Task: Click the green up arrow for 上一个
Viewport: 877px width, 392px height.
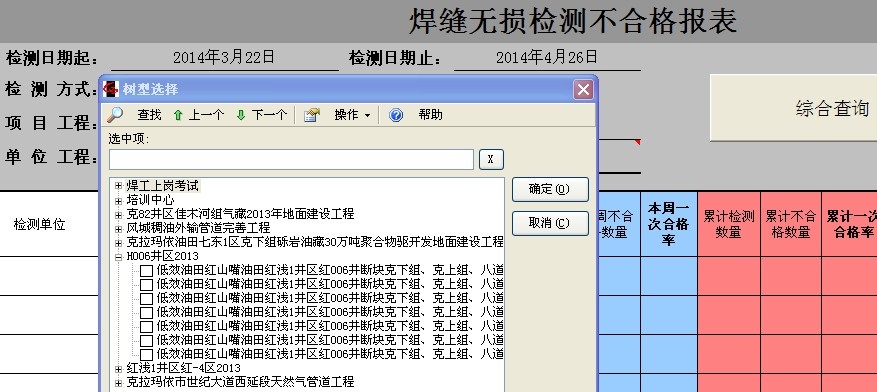Action: (178, 115)
